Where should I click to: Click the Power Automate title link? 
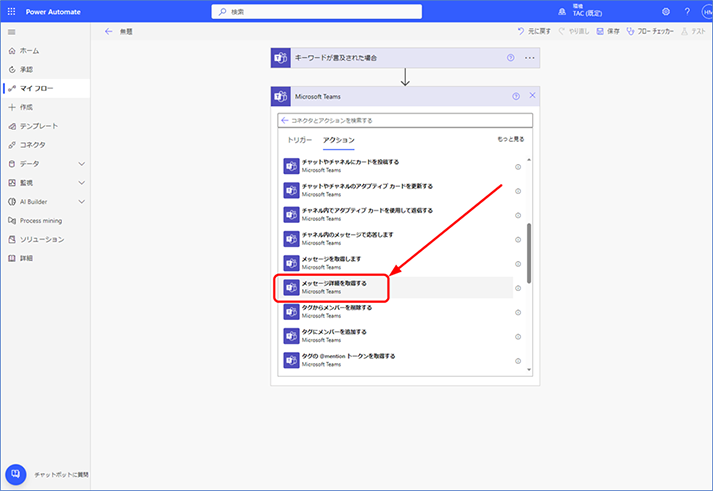[53, 12]
